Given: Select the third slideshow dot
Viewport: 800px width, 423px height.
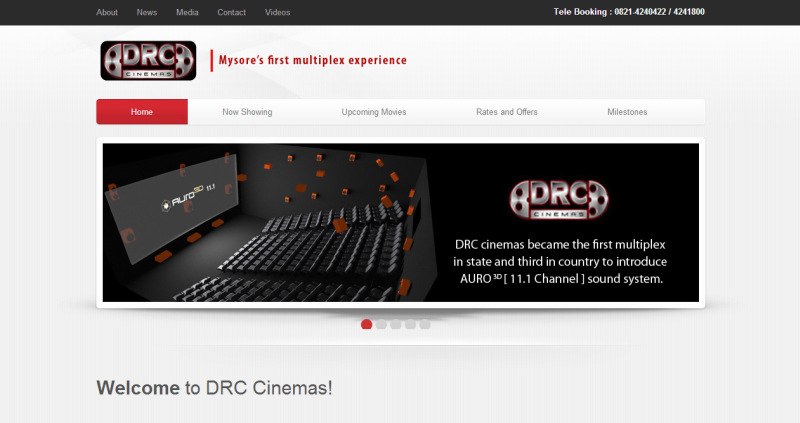Looking at the screenshot, I should pyautogui.click(x=396, y=324).
